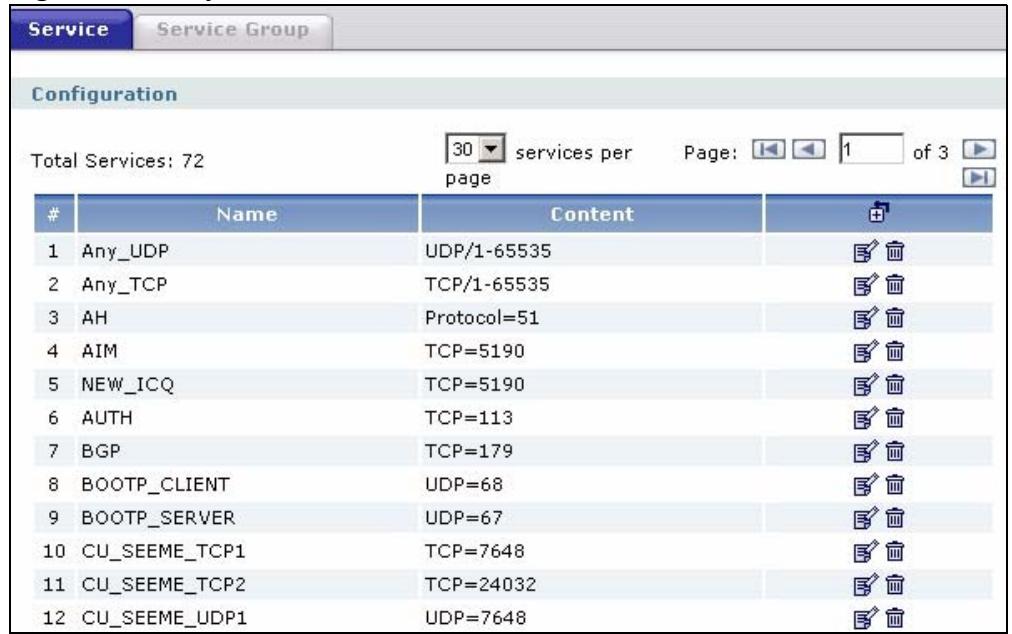Edit the Any_TCP service entry
The height and width of the screenshot is (634, 1012).
click(x=865, y=284)
